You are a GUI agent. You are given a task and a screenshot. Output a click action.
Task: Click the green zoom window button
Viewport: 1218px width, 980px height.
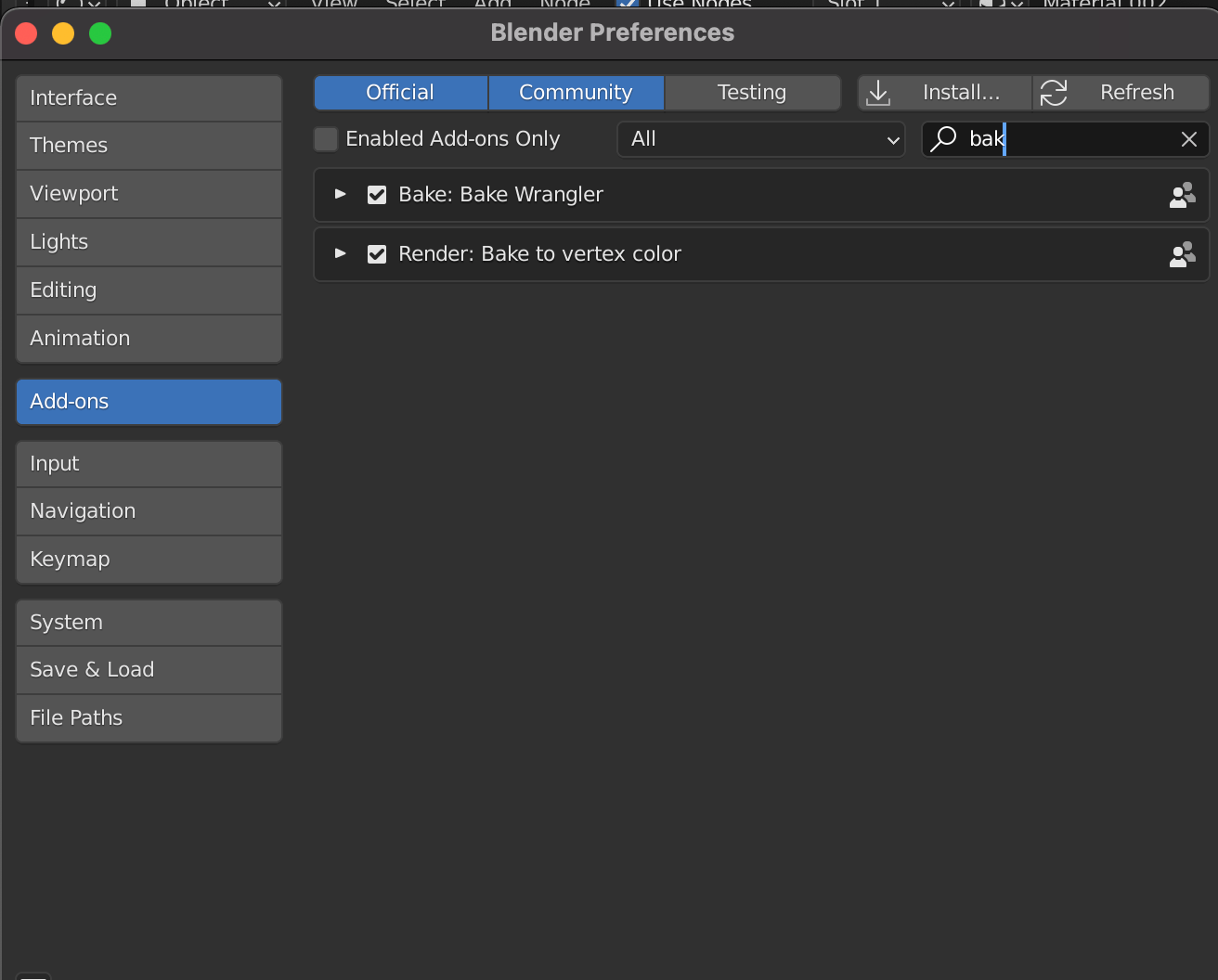coord(100,34)
